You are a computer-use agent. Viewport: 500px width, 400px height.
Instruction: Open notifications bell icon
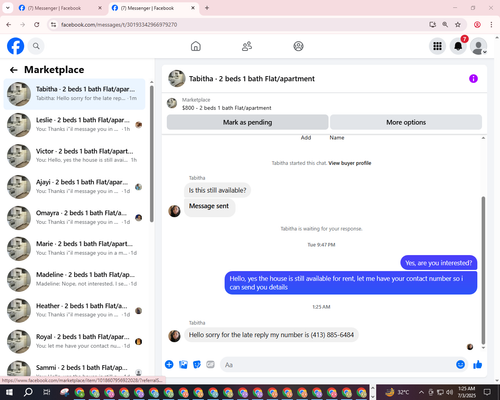[x=458, y=46]
